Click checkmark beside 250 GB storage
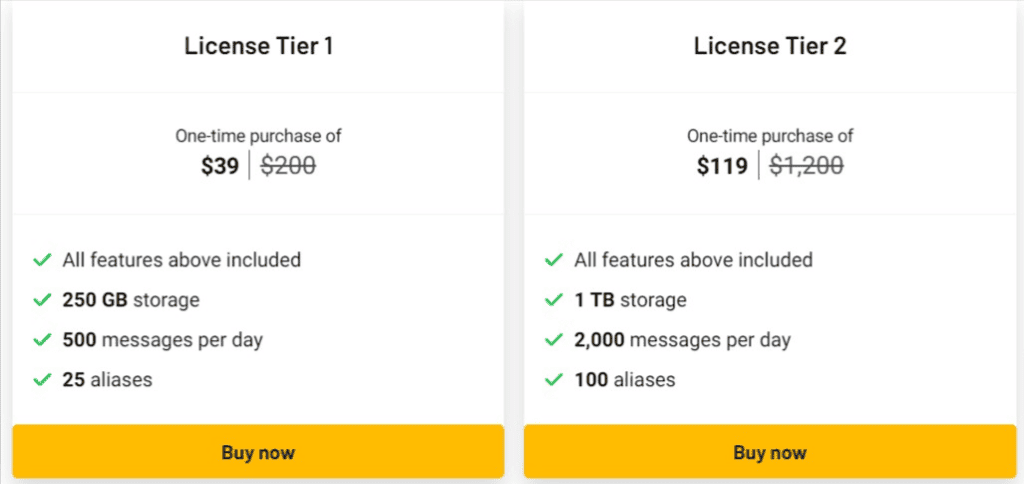1024x484 pixels. pos(42,300)
